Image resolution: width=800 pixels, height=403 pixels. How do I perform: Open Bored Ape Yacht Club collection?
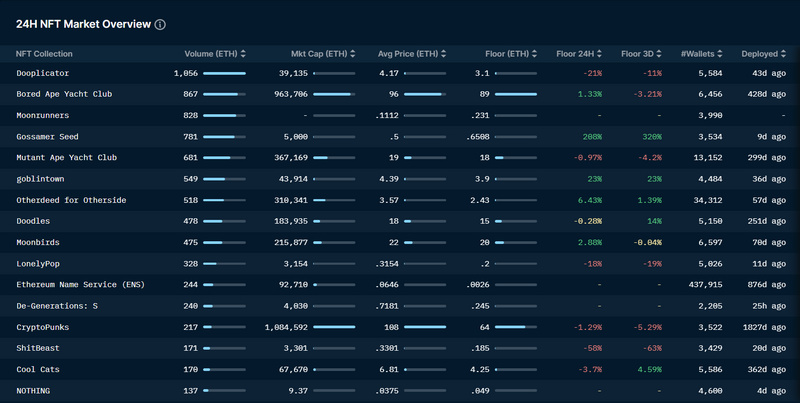tap(64, 94)
